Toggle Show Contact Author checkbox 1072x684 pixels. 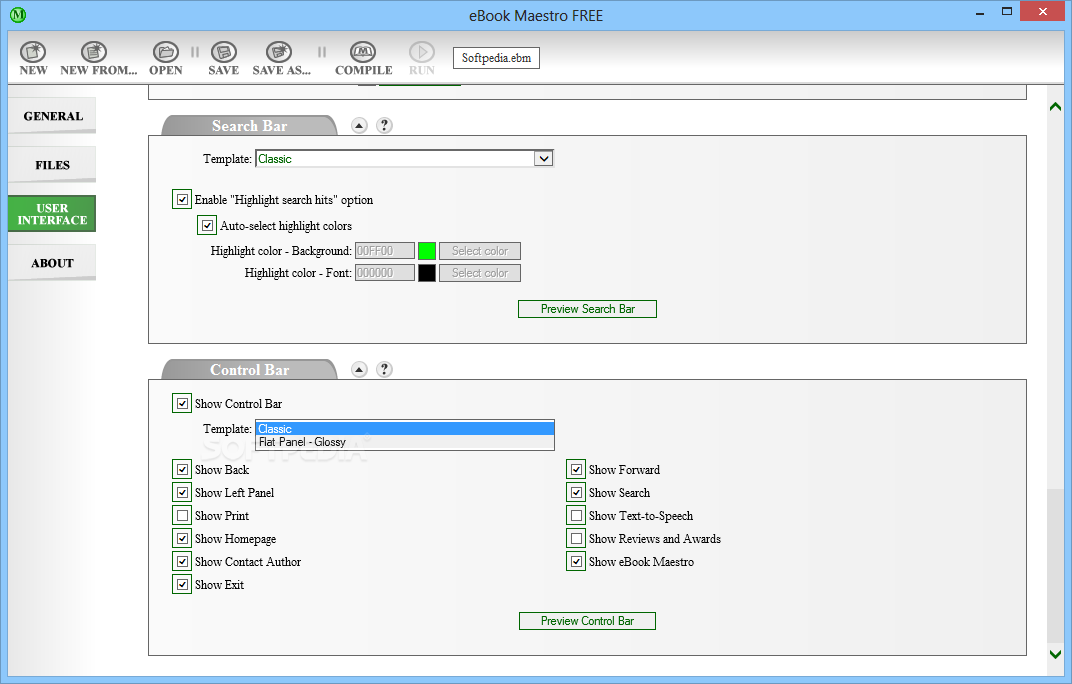pyautogui.click(x=182, y=562)
